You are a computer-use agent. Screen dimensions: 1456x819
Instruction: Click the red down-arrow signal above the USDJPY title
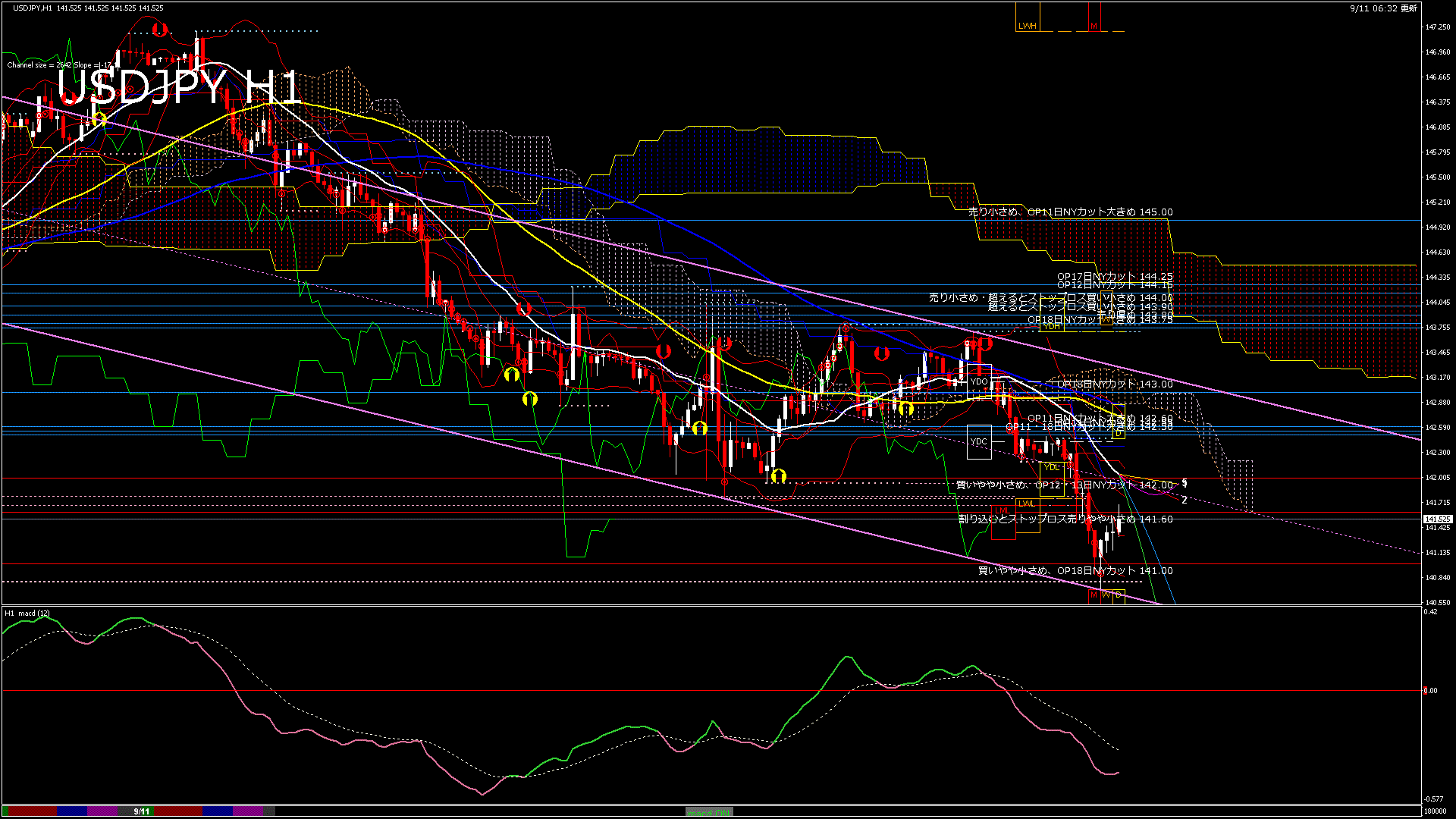tap(159, 30)
